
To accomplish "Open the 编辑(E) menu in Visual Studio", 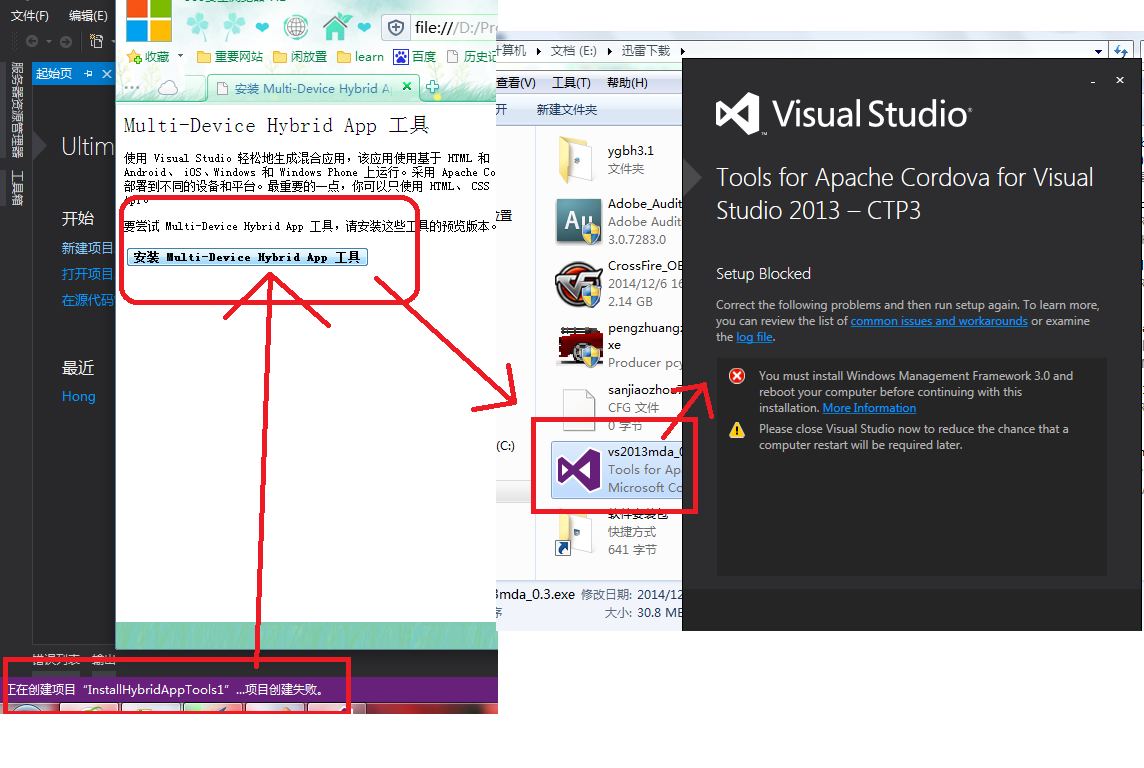I will pos(88,15).
